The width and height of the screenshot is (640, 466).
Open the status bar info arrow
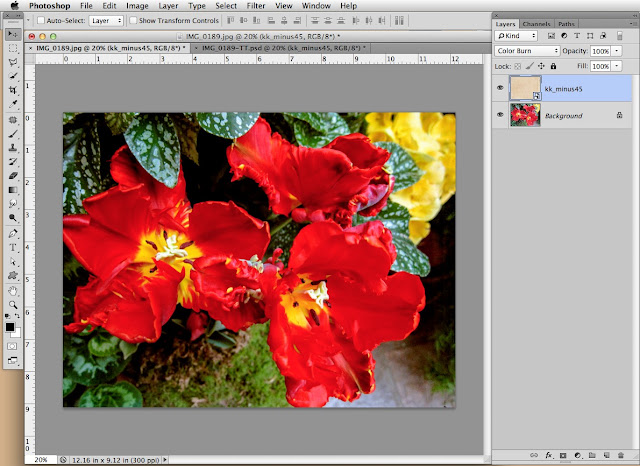(165, 460)
